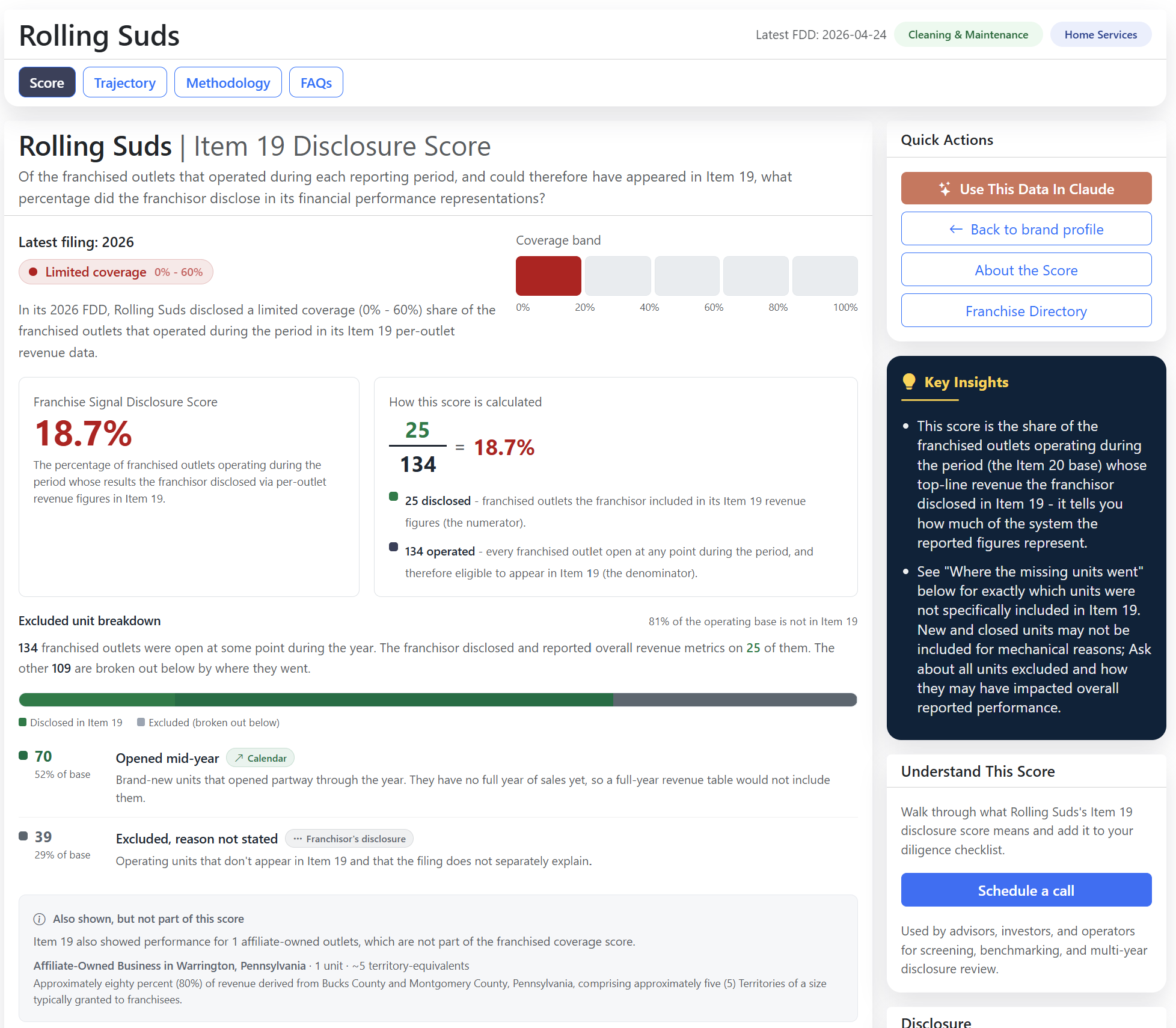Click the Latest FDD: 2026-04-24 text

(821, 34)
